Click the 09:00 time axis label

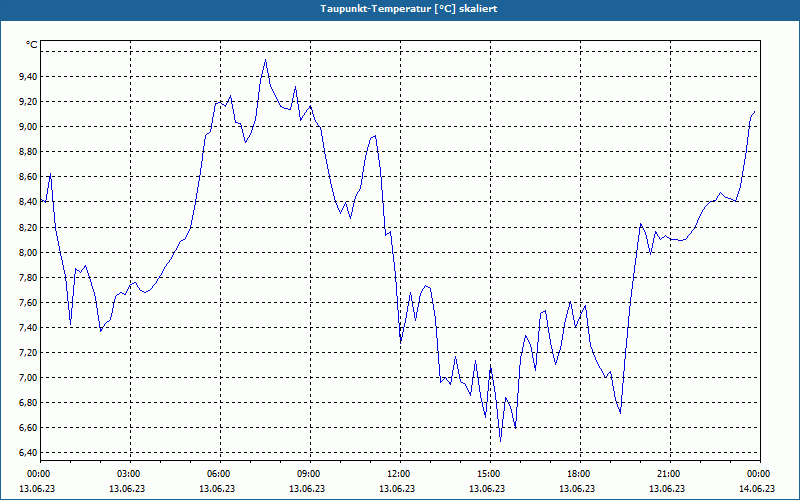coord(308,474)
